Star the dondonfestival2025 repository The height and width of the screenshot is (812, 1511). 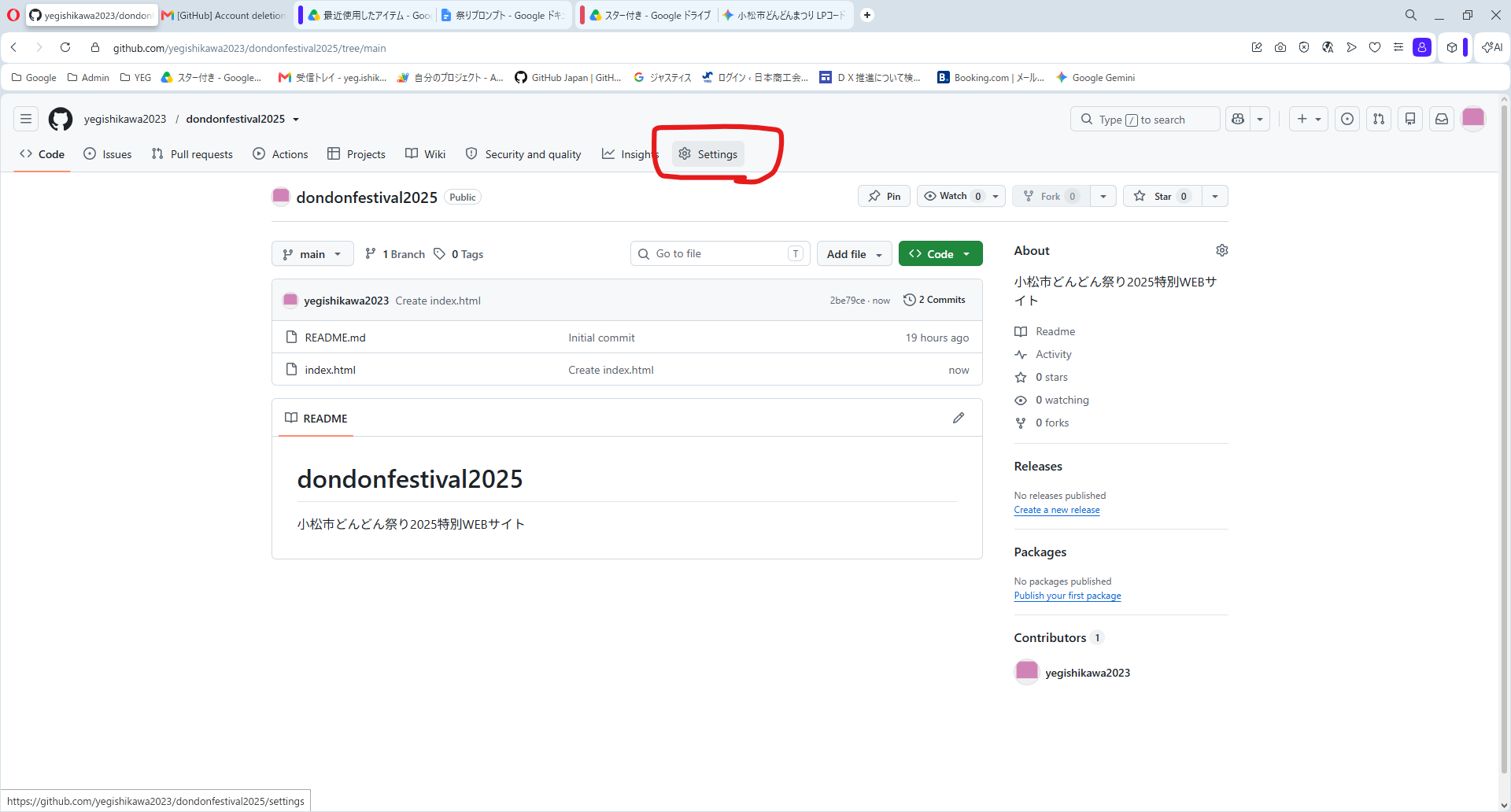click(x=1162, y=196)
